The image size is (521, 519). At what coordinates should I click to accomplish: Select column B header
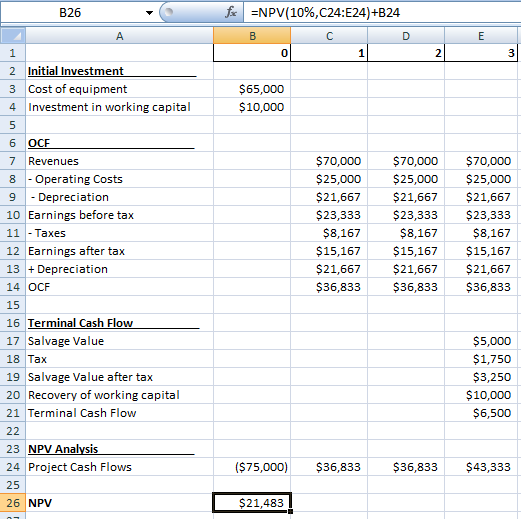(x=252, y=36)
